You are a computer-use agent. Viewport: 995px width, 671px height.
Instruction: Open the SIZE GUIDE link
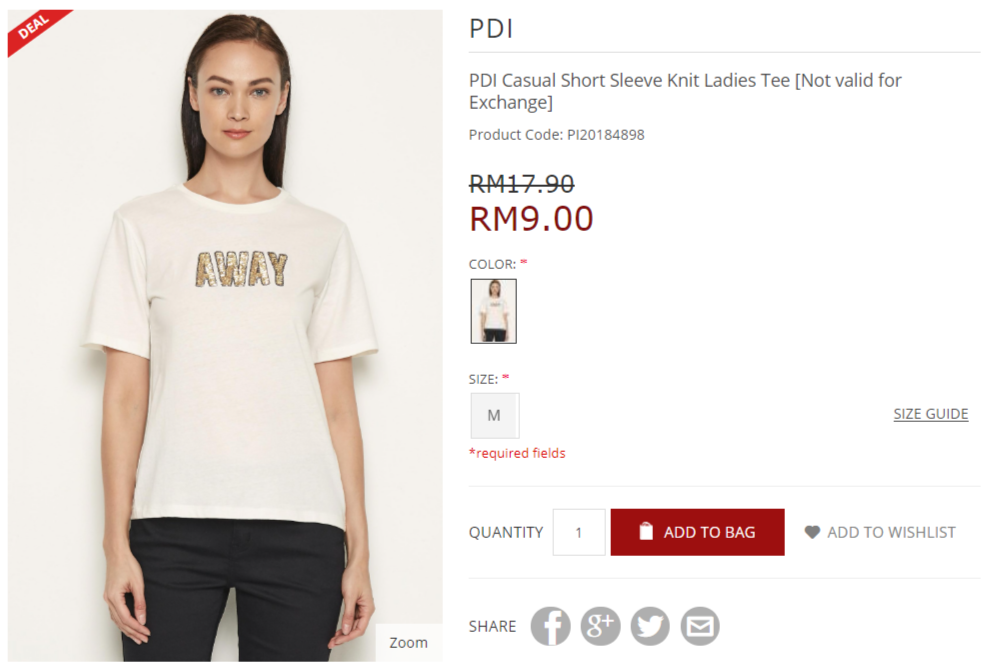click(x=931, y=414)
